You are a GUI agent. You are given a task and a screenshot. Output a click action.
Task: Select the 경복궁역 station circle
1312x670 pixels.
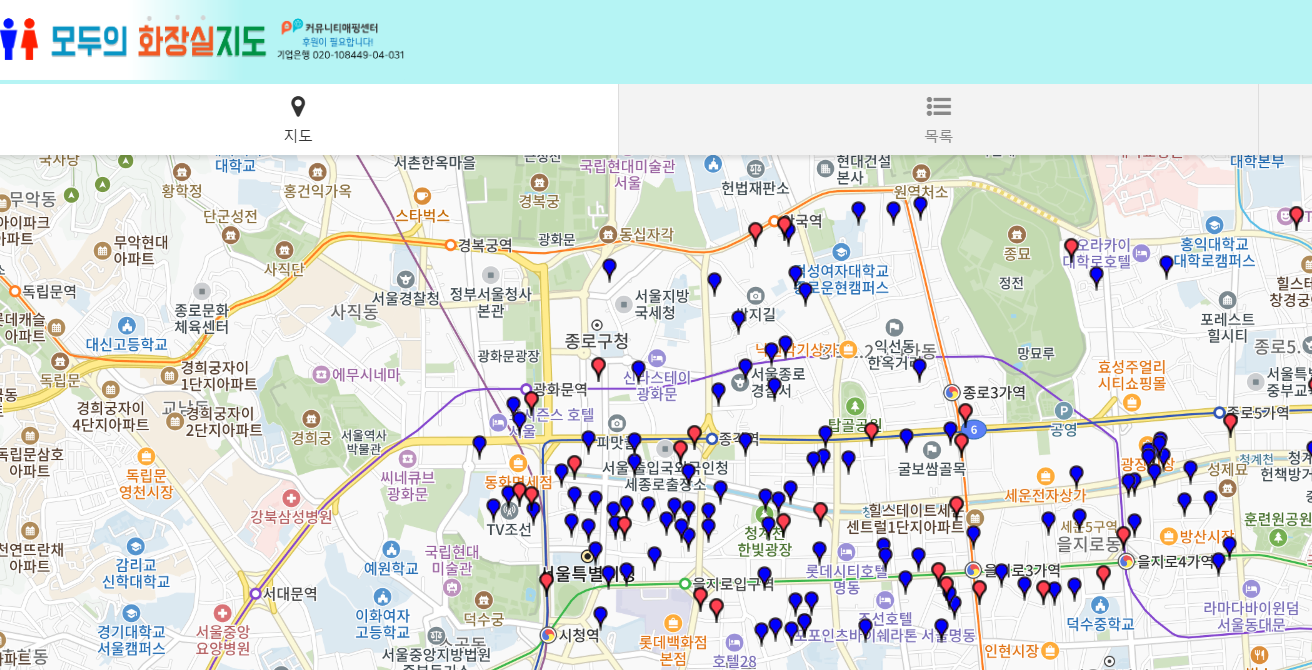tap(450, 244)
